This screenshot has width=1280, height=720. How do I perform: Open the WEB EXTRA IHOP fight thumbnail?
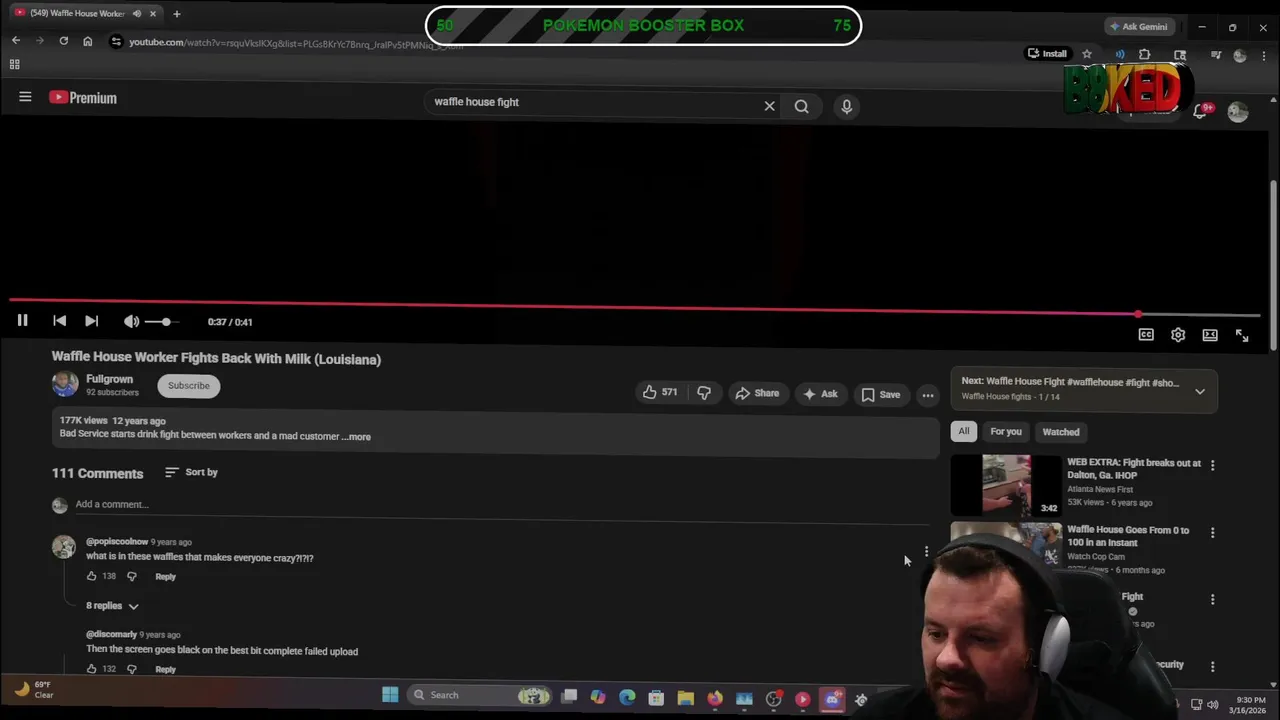click(1005, 485)
